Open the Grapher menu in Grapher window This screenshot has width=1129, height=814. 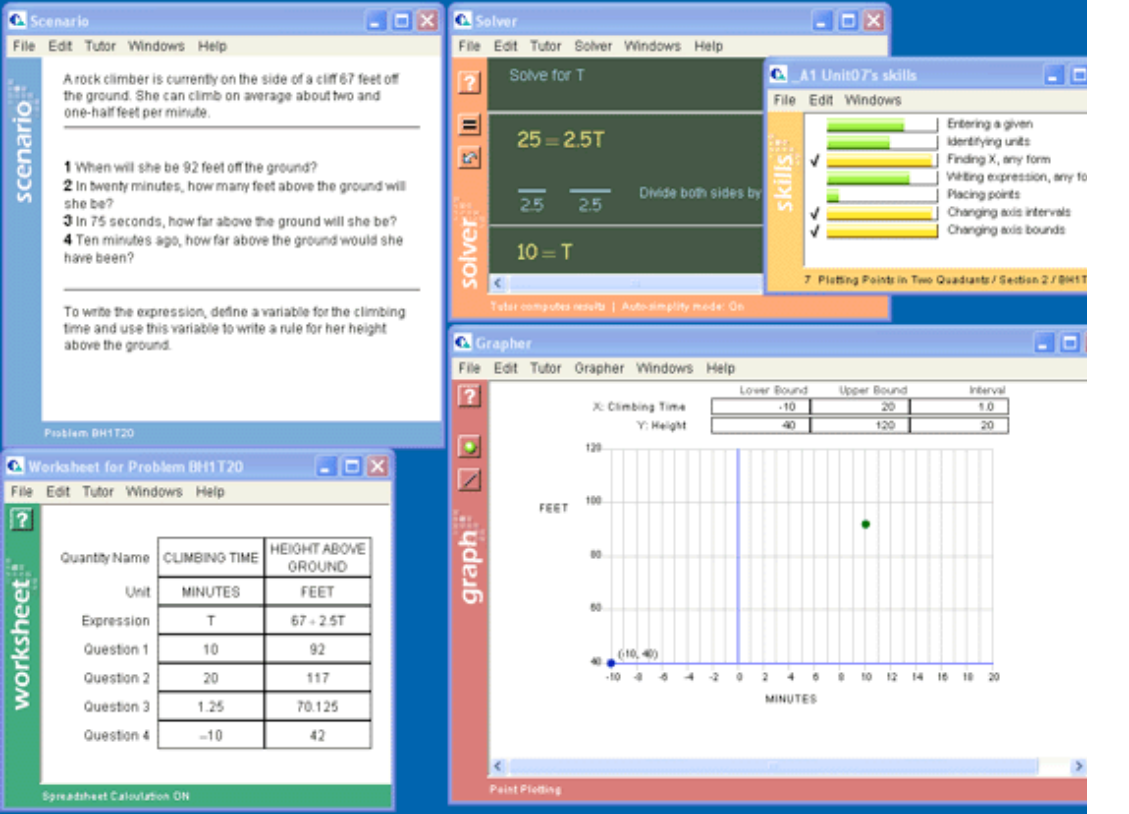[599, 368]
